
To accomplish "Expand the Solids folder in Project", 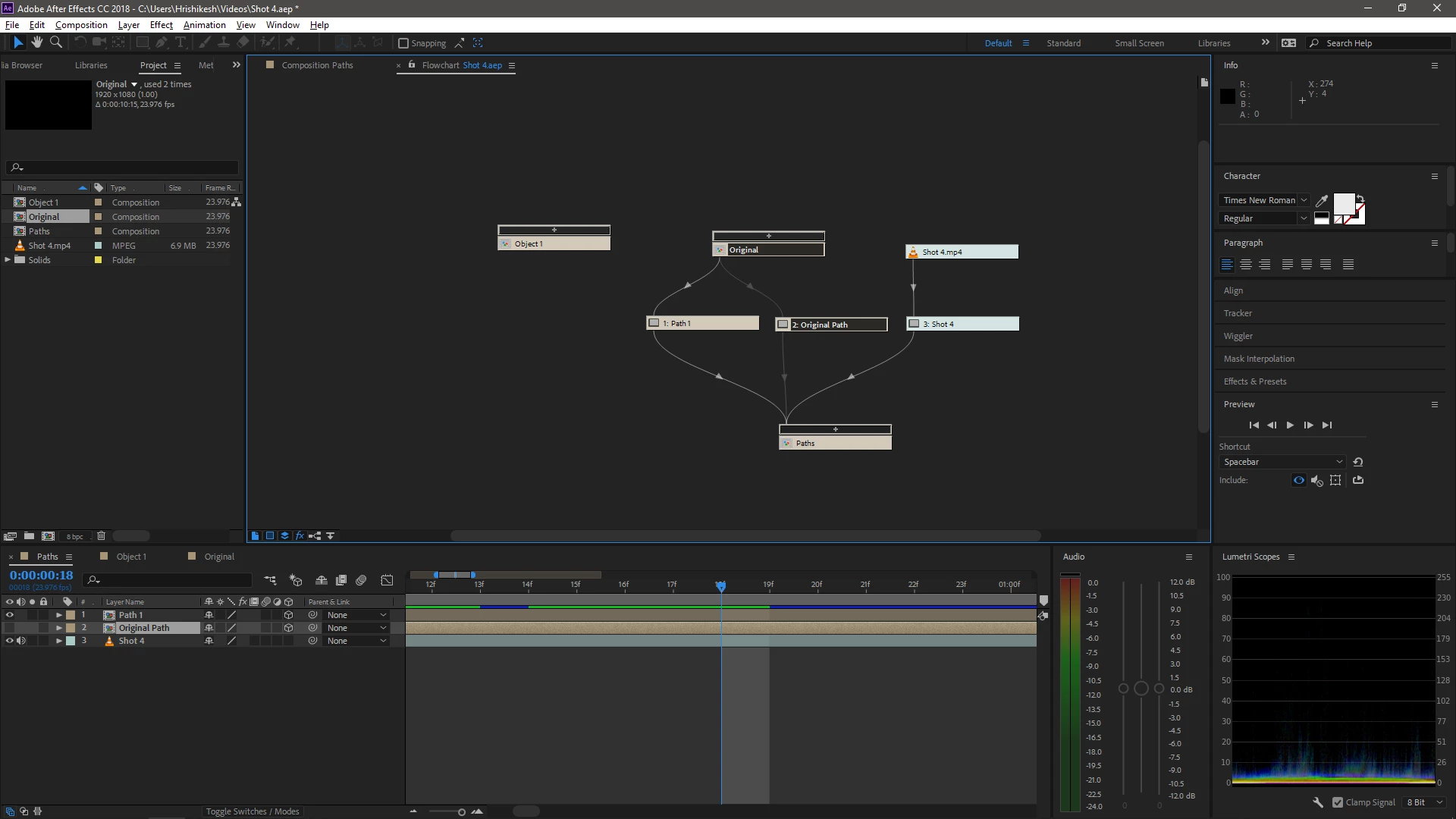I will [x=8, y=260].
